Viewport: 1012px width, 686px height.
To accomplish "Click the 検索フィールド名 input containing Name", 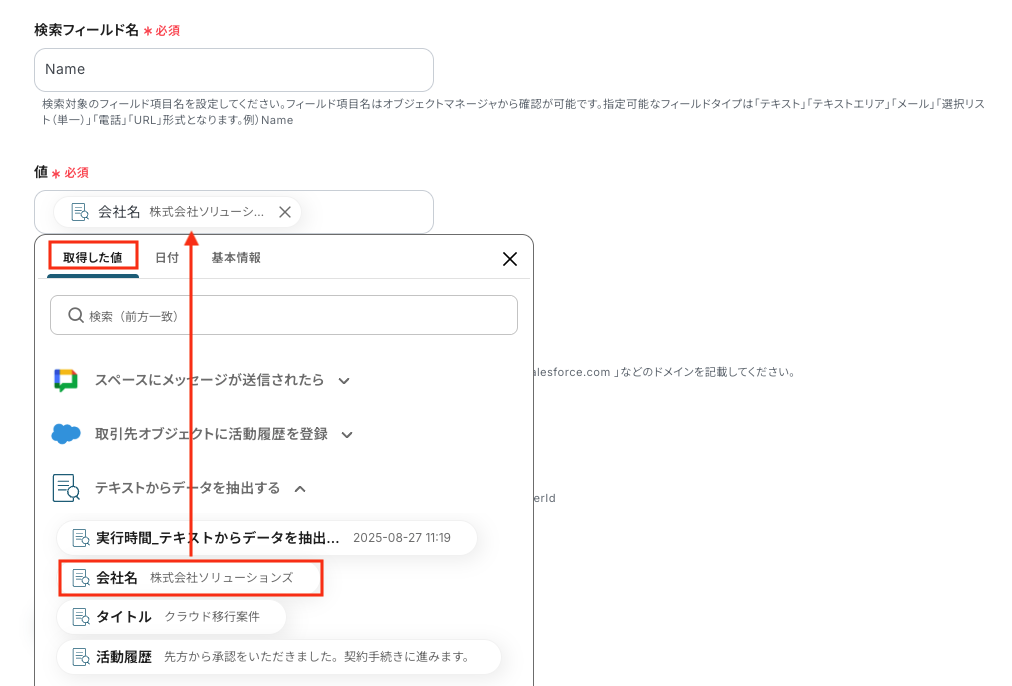I will tap(234, 70).
